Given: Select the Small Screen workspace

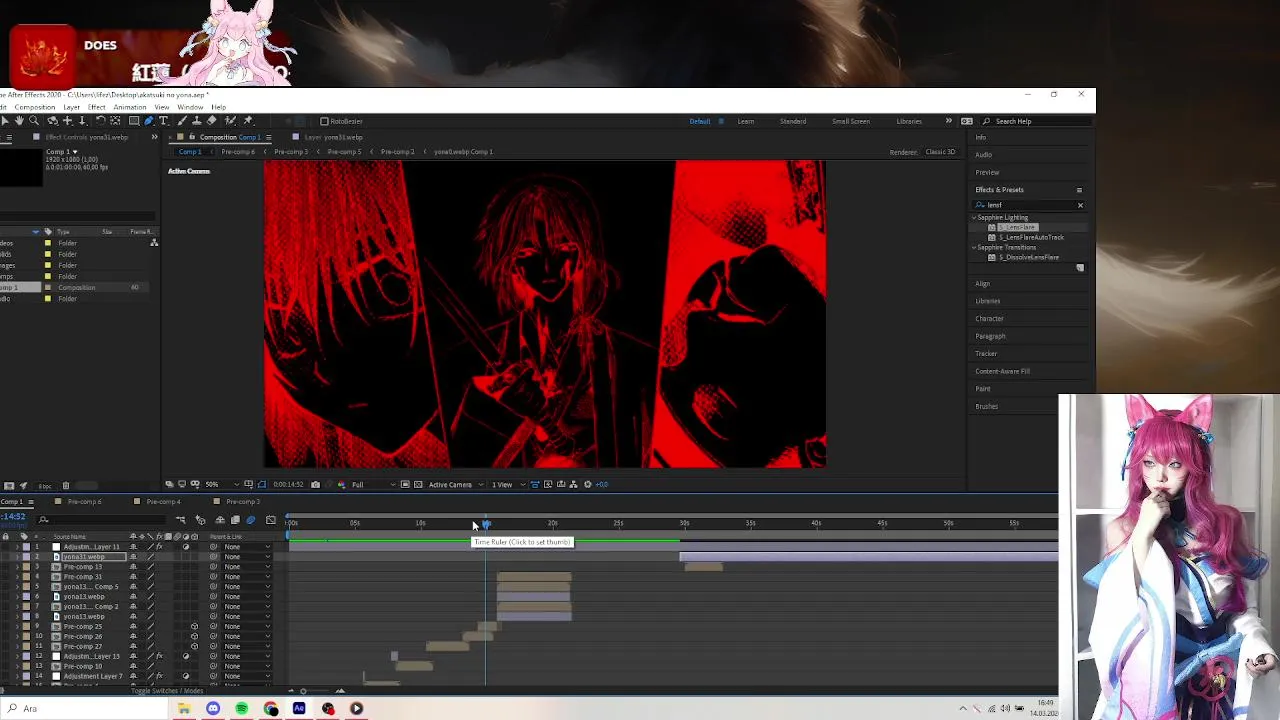Looking at the screenshot, I should tap(851, 121).
